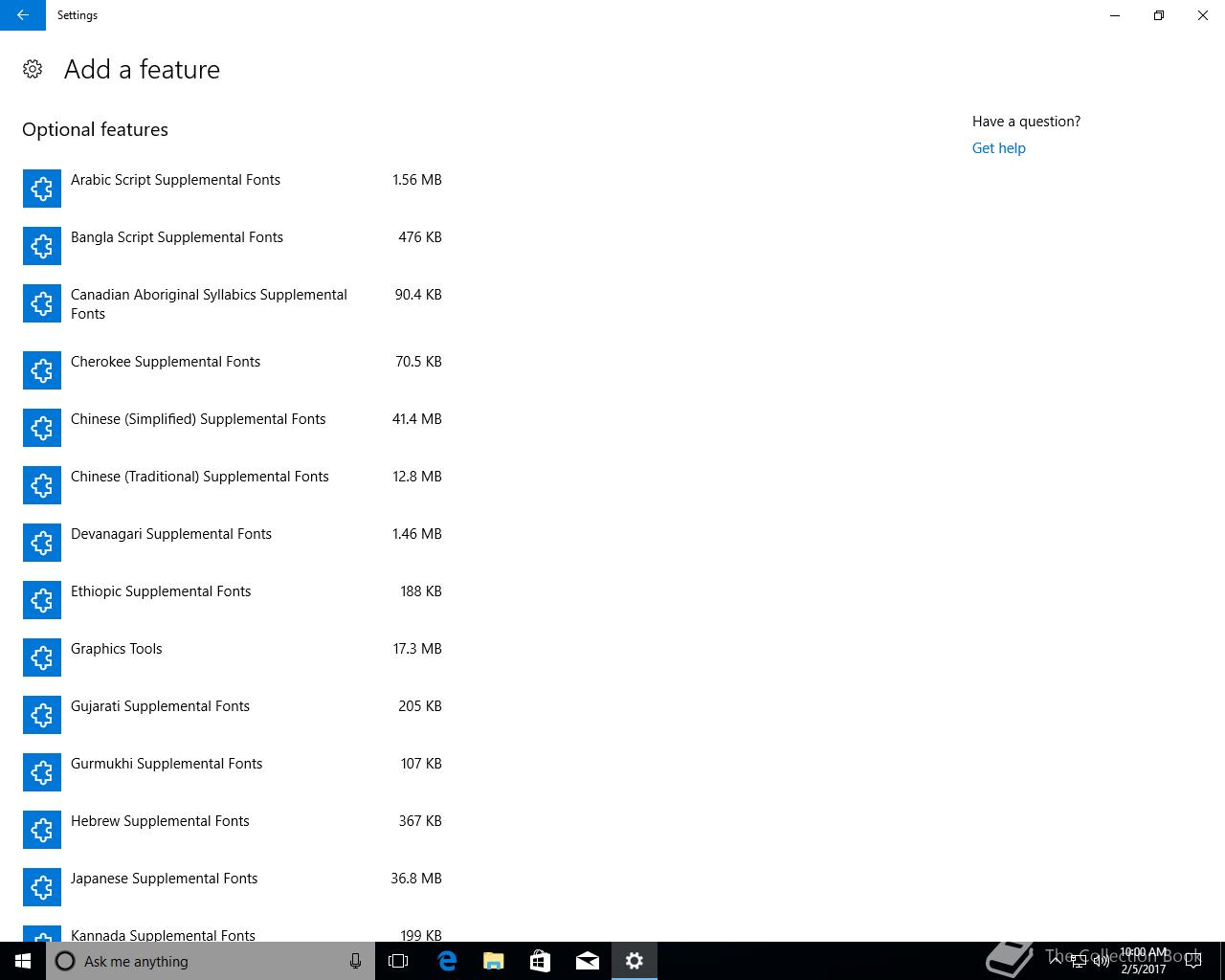1225x980 pixels.
Task: Click the Bangla Script Supplemental Fonts puzzle icon
Action: (42, 246)
